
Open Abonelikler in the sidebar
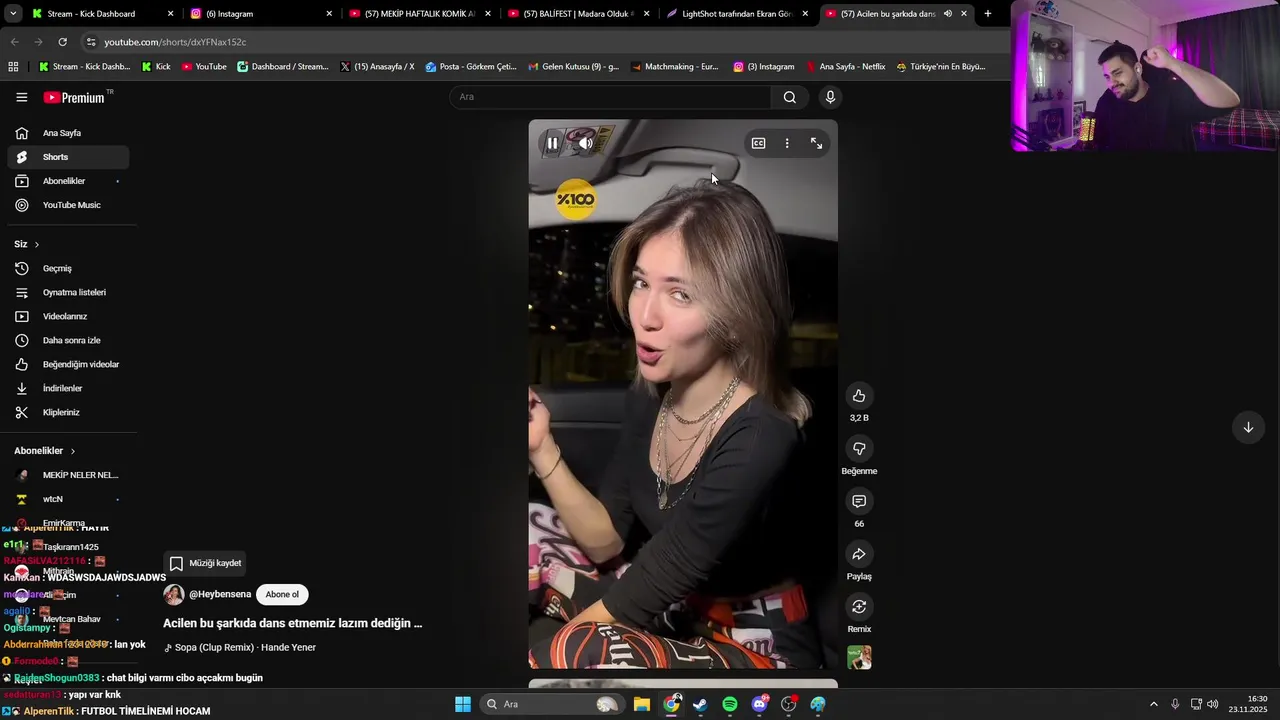tap(68, 181)
